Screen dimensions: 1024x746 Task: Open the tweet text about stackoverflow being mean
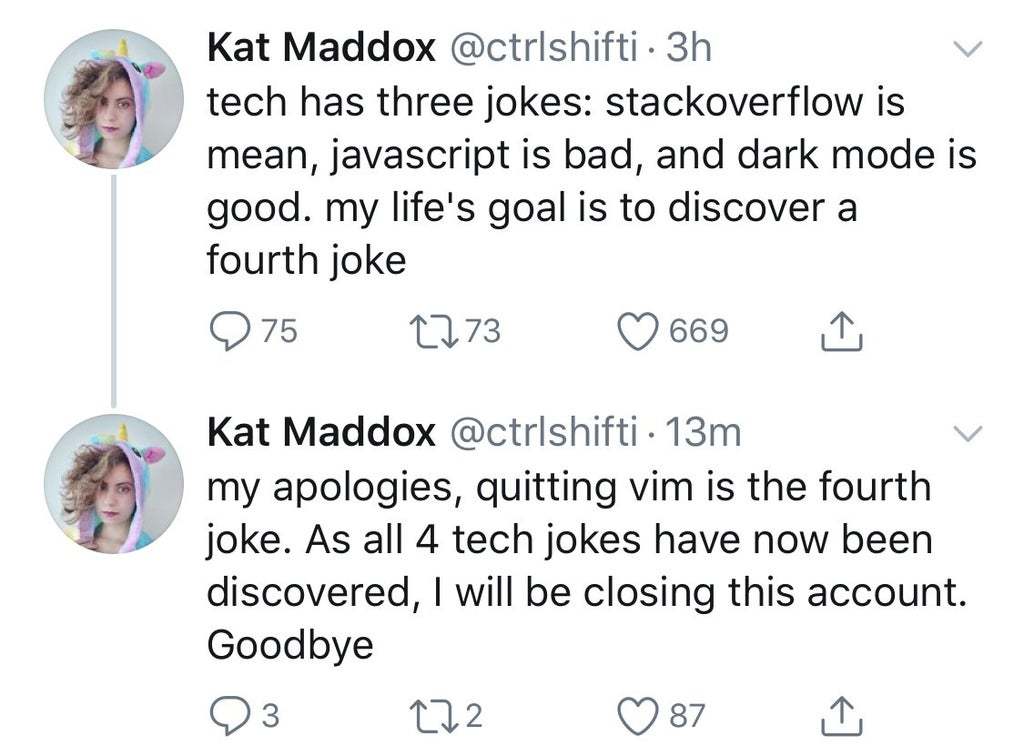pyautogui.click(x=590, y=180)
